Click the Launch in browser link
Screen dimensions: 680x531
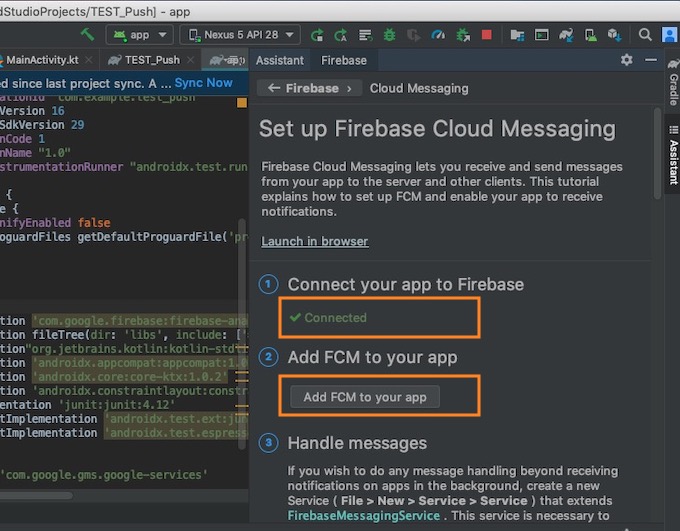coord(315,241)
